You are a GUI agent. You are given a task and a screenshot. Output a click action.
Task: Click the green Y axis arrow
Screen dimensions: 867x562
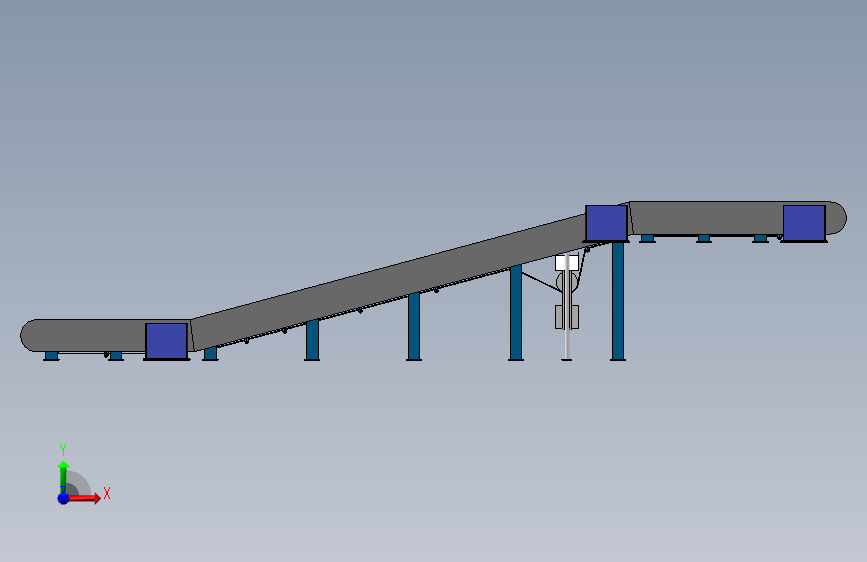click(63, 477)
